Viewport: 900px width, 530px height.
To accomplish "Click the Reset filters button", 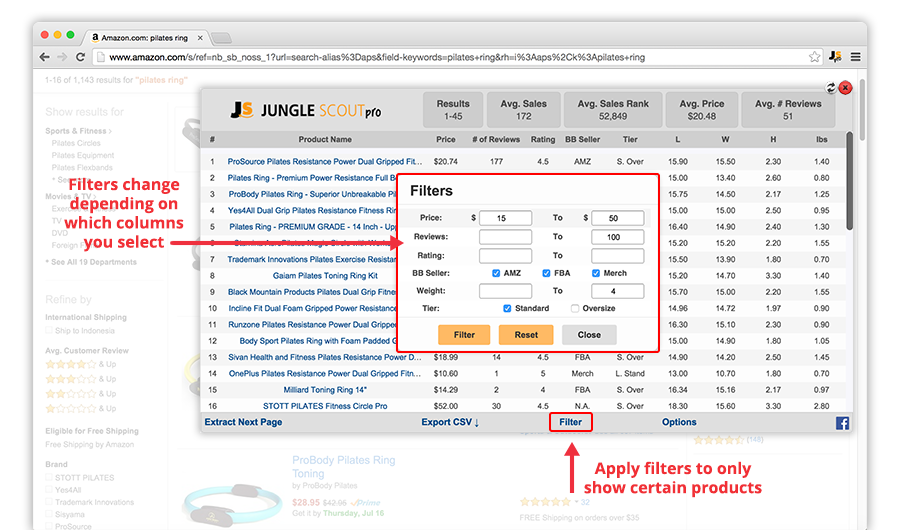I will coord(526,335).
